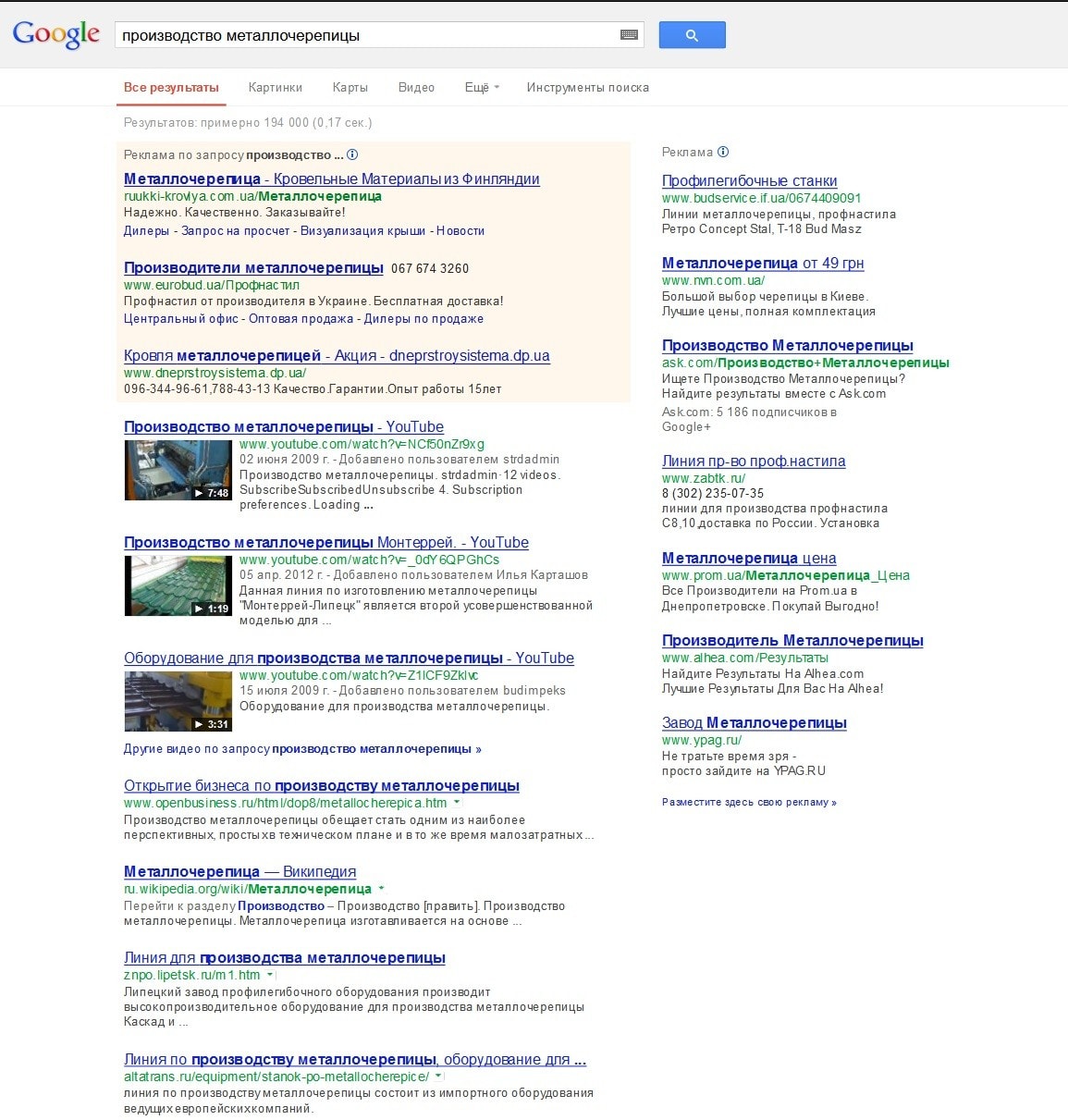The width and height of the screenshot is (1068, 1120).
Task: Expand the 'Ещё' dropdown menu
Action: coord(482,87)
